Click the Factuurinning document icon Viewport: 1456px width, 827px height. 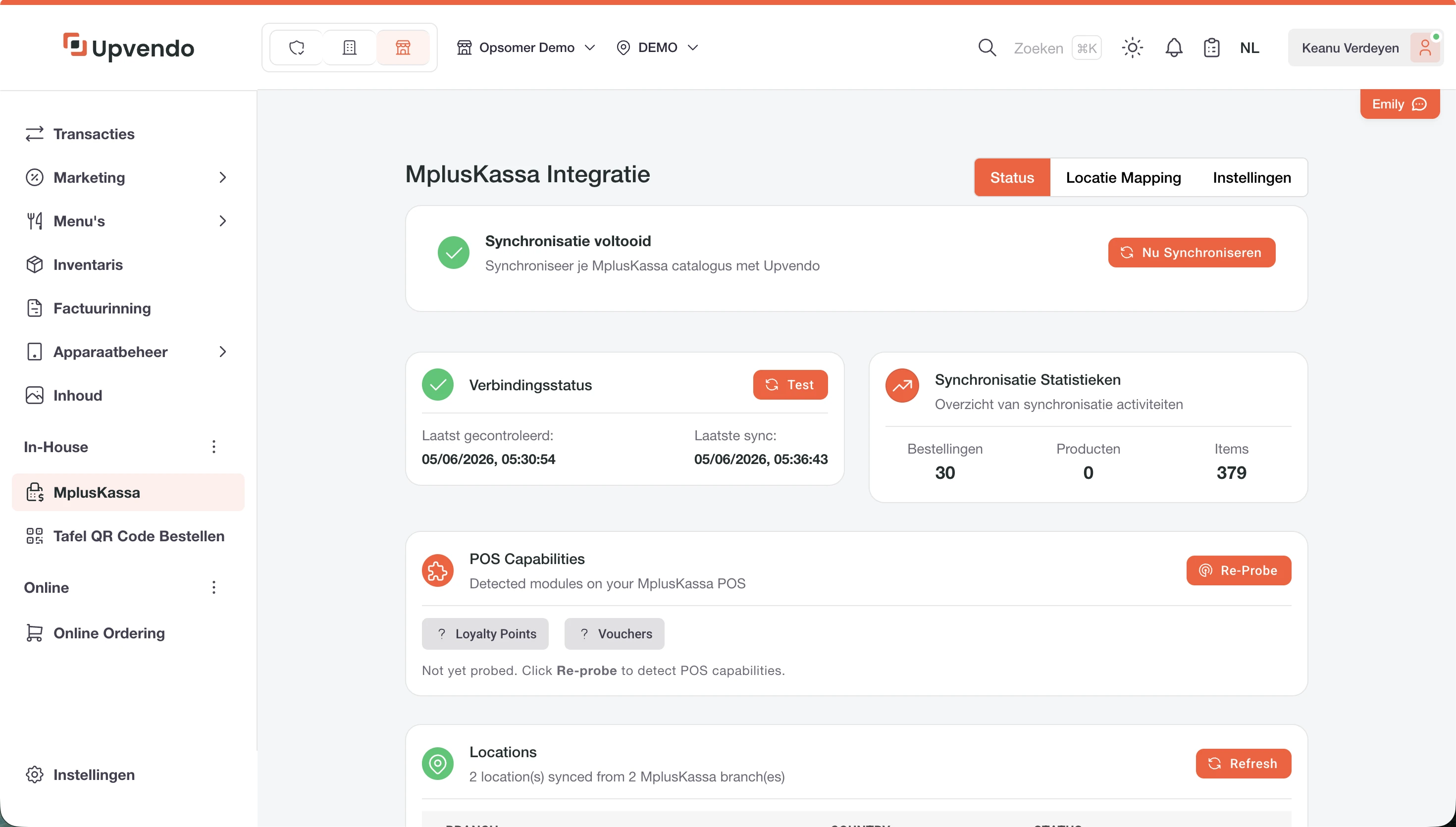point(35,309)
